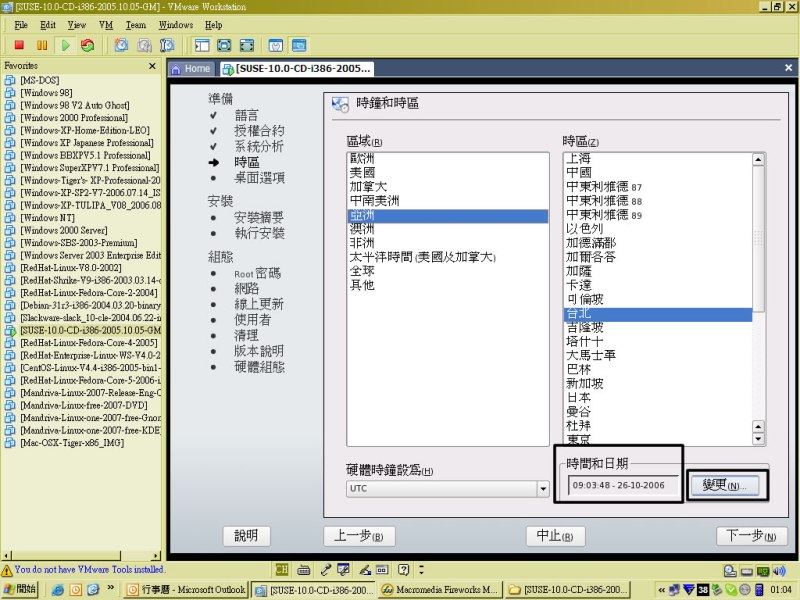Screen dimensions: 800x600
Task: Take a snapshot with the clock-star toolbar icon
Action: point(121,45)
